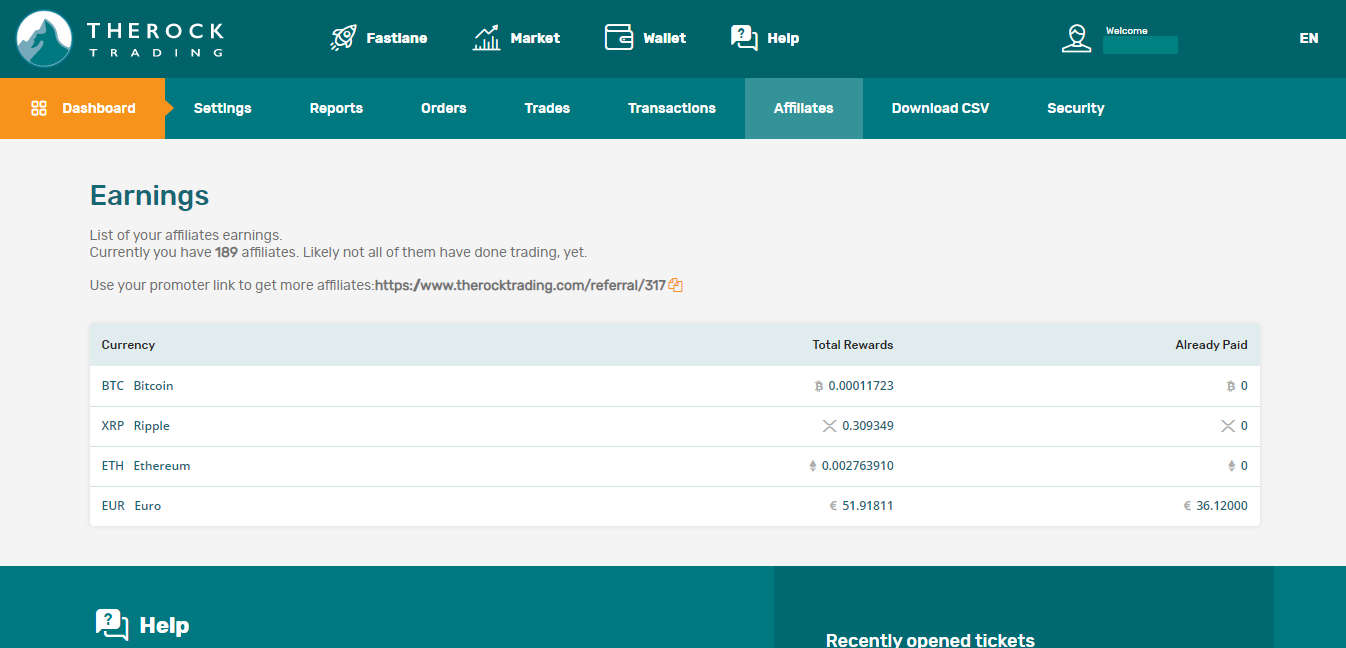Viewport: 1346px width, 648px height.
Task: Click the therocktrading.com referral link
Action: (520, 285)
